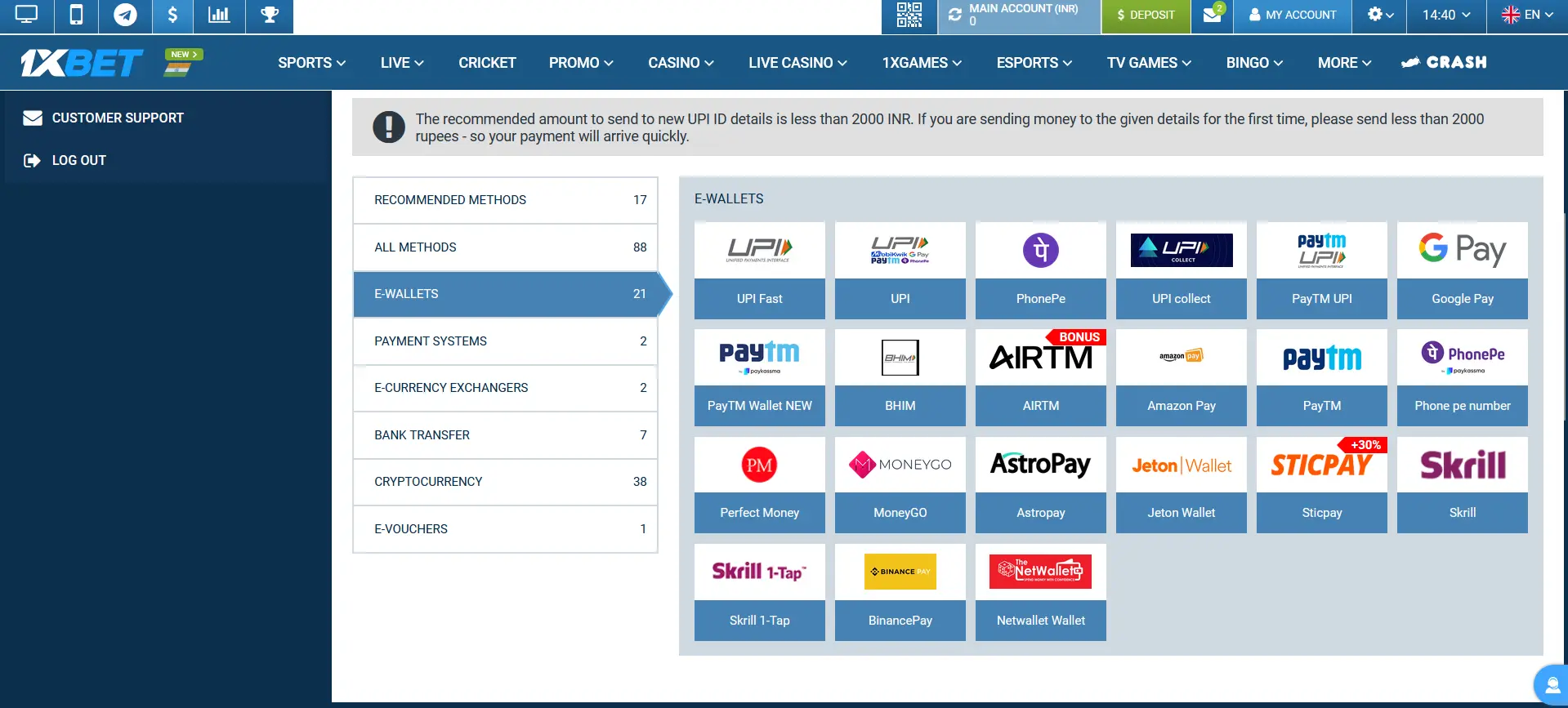This screenshot has height=708, width=1568.
Task: Click the dollar sign payments icon
Action: tap(172, 15)
